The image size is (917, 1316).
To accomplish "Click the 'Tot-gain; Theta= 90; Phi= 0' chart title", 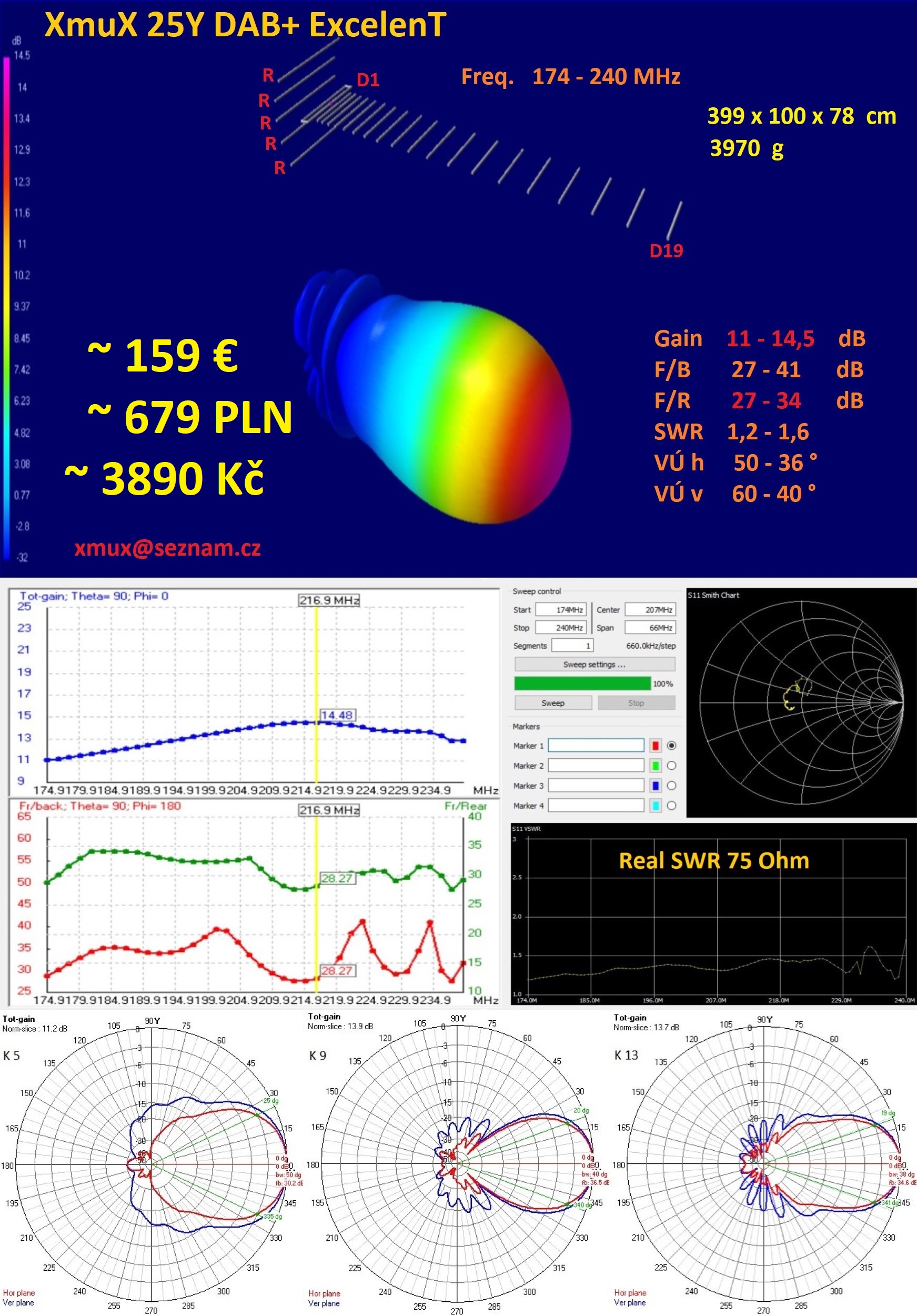I will click(x=94, y=596).
